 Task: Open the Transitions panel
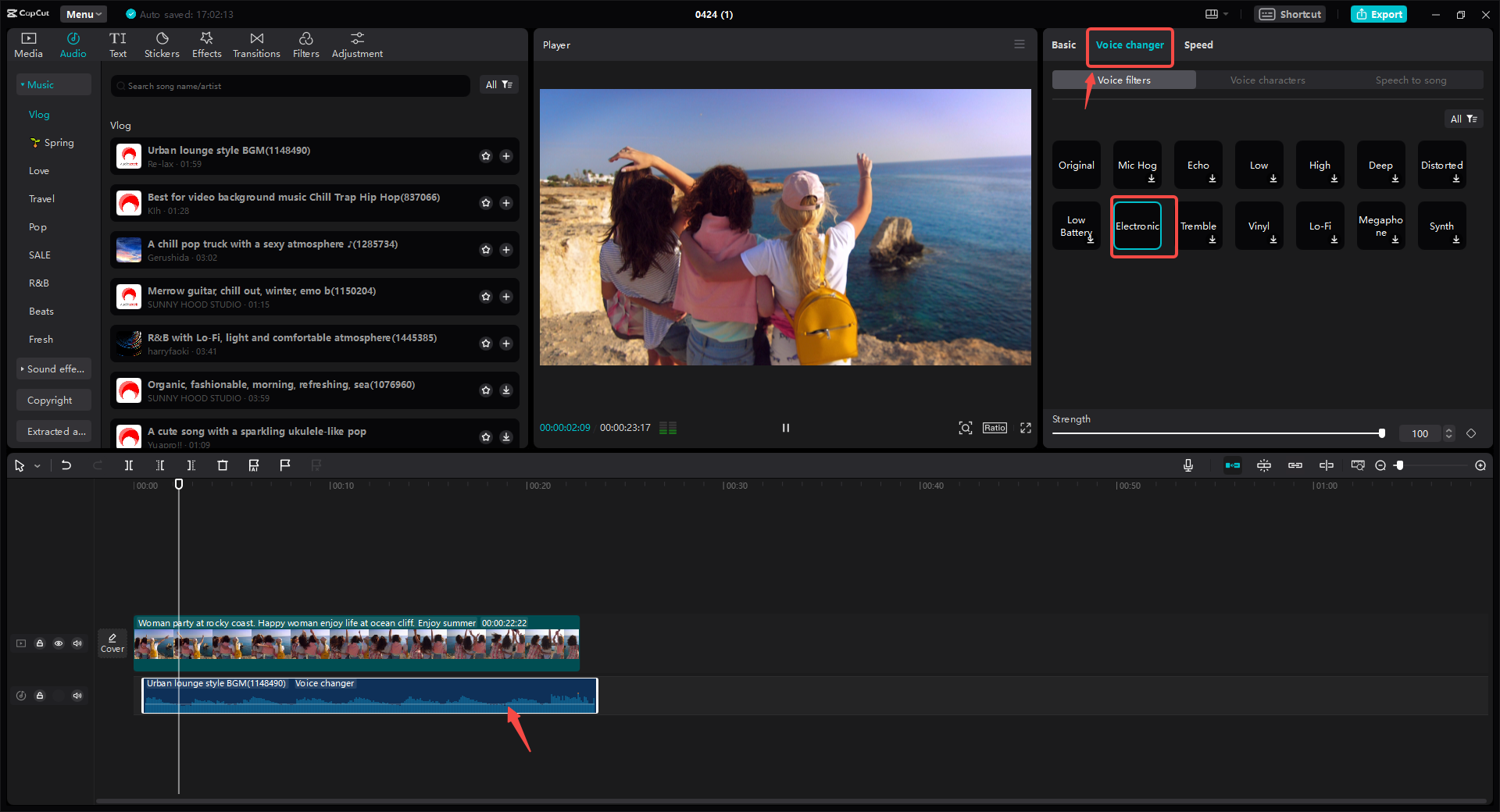(x=256, y=45)
